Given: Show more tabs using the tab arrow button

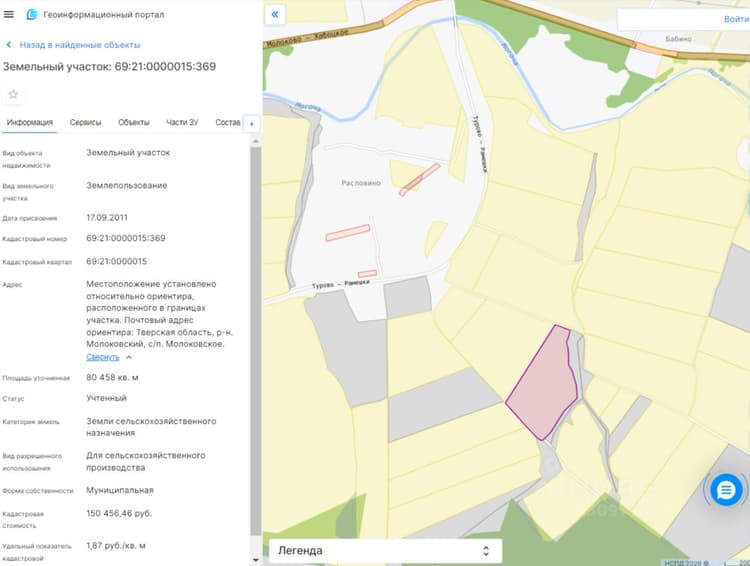Looking at the screenshot, I should click(252, 123).
